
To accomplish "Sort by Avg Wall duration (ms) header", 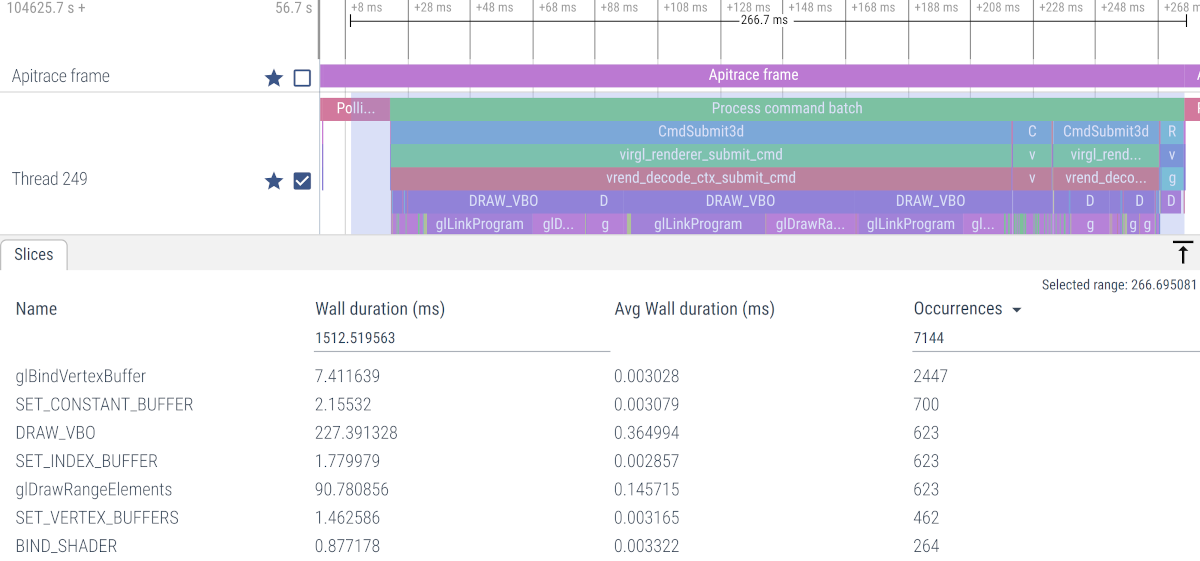I will click(694, 309).
